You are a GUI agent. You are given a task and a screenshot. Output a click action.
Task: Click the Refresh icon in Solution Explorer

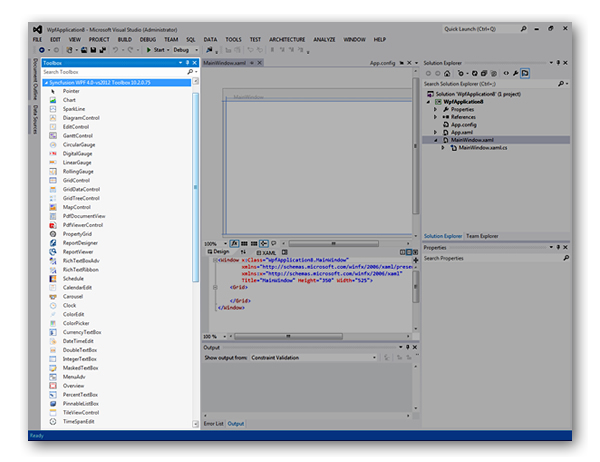pyautogui.click(x=474, y=73)
